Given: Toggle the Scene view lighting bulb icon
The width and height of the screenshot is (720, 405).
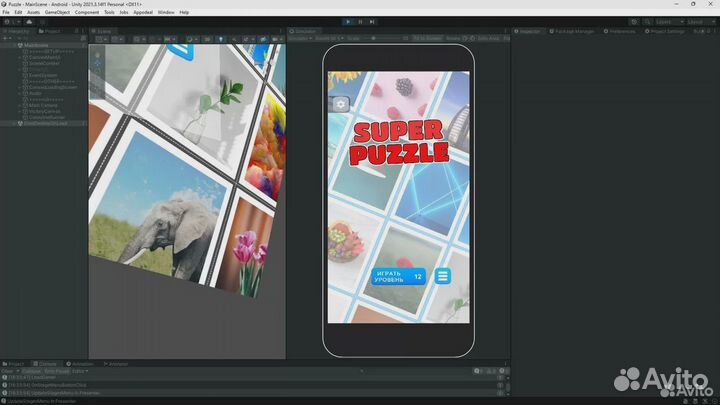Looking at the screenshot, I should pos(220,39).
